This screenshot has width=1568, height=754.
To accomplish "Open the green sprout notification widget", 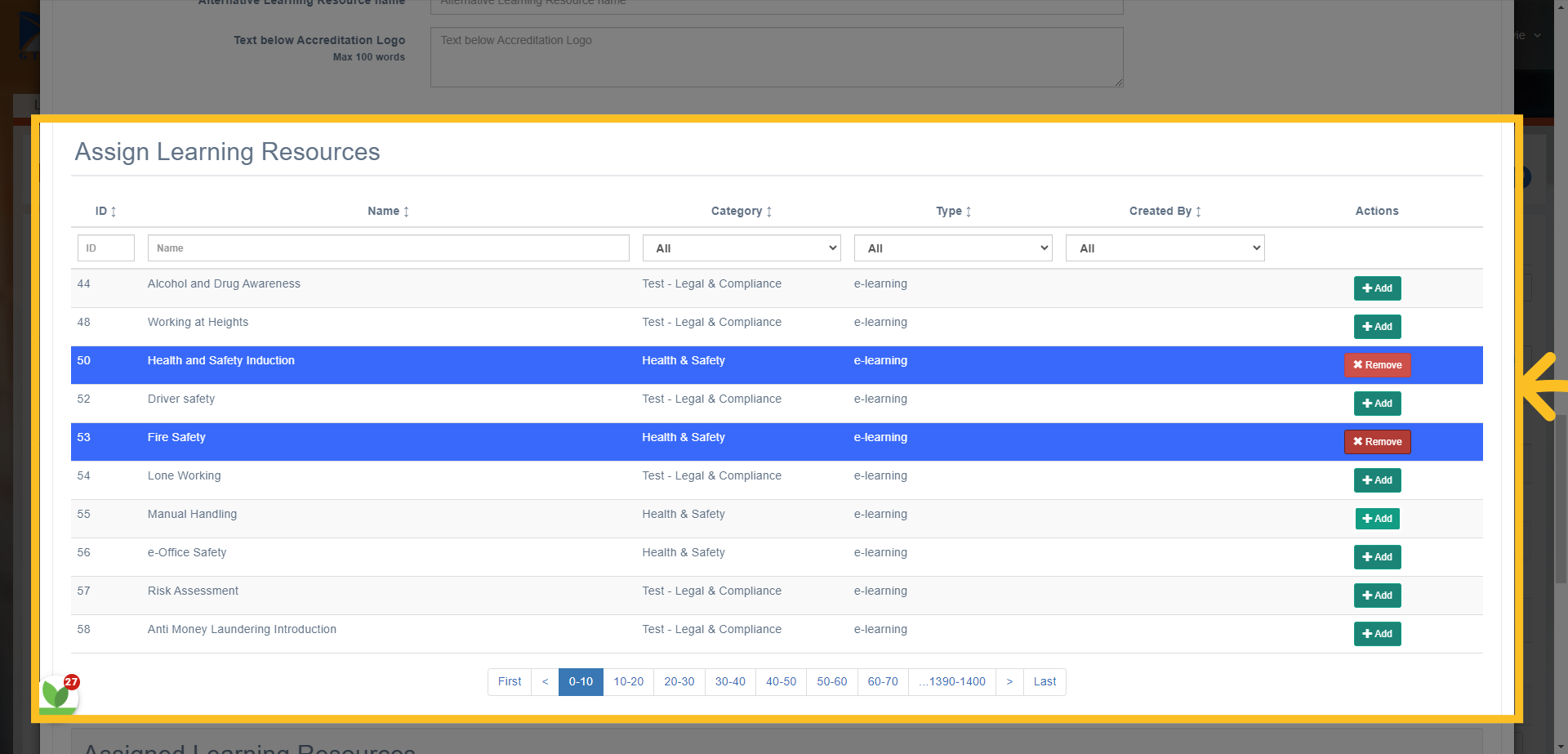I will click(x=59, y=695).
